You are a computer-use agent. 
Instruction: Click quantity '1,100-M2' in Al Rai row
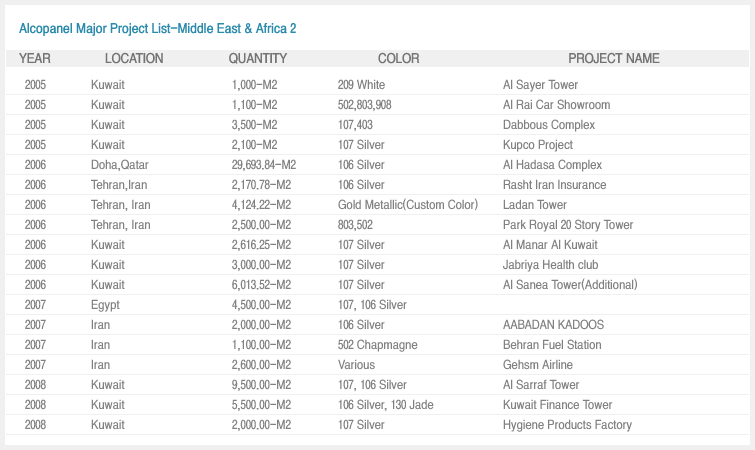(254, 105)
